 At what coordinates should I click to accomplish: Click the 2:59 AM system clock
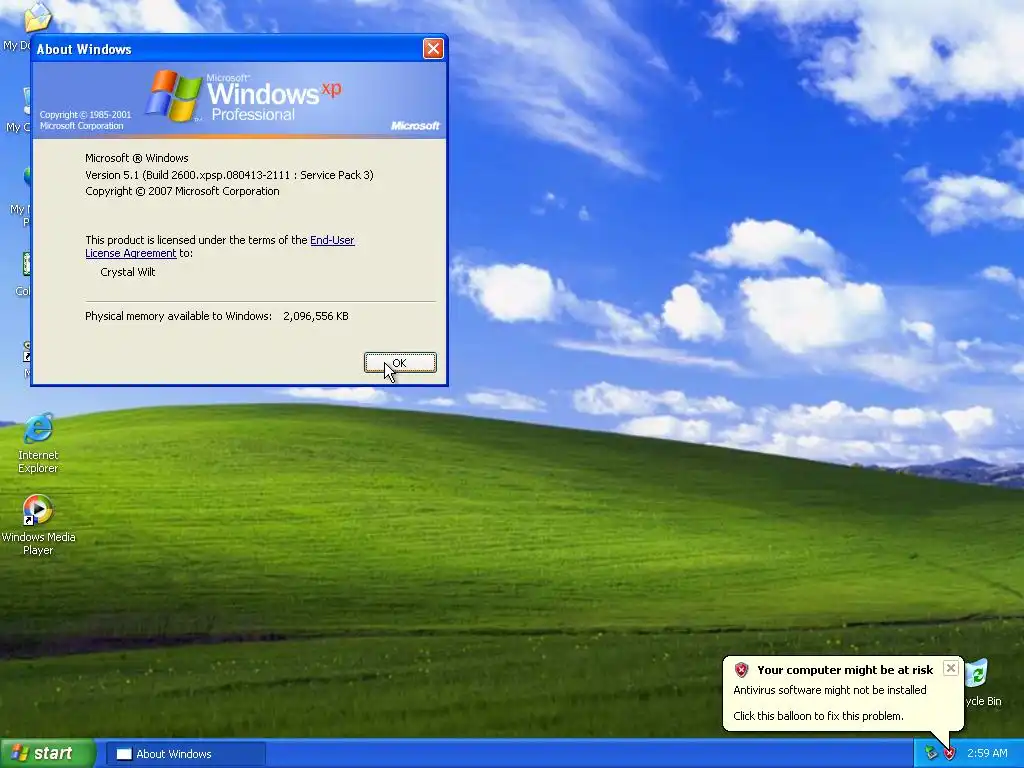point(987,754)
